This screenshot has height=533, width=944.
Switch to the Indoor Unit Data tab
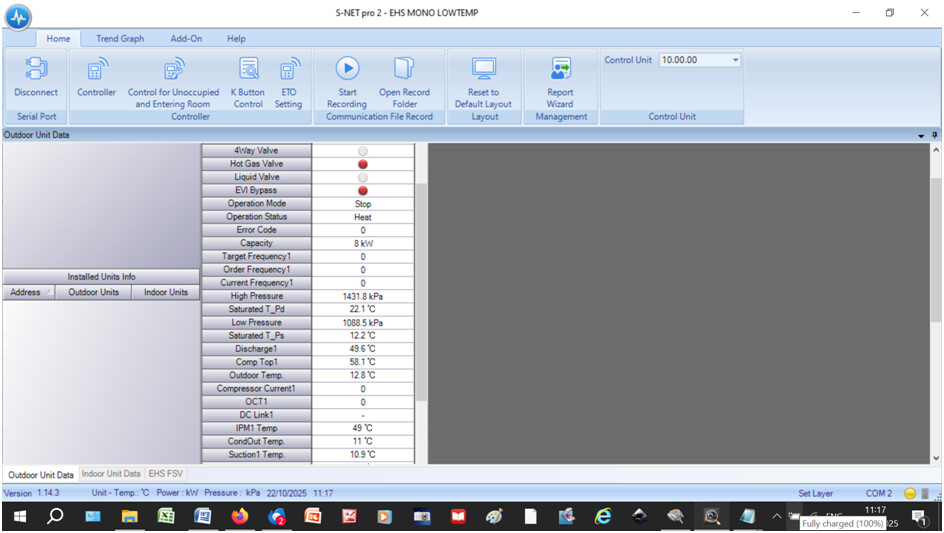click(111, 474)
